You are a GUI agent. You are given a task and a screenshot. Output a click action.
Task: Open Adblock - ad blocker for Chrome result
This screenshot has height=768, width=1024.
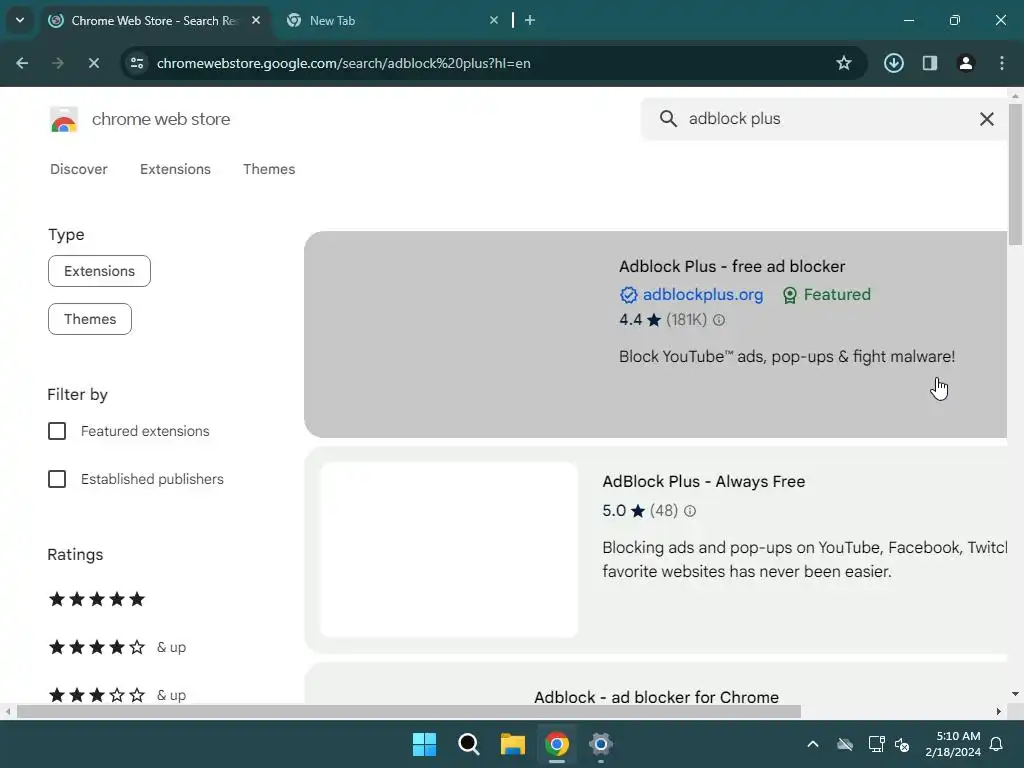[x=656, y=697]
